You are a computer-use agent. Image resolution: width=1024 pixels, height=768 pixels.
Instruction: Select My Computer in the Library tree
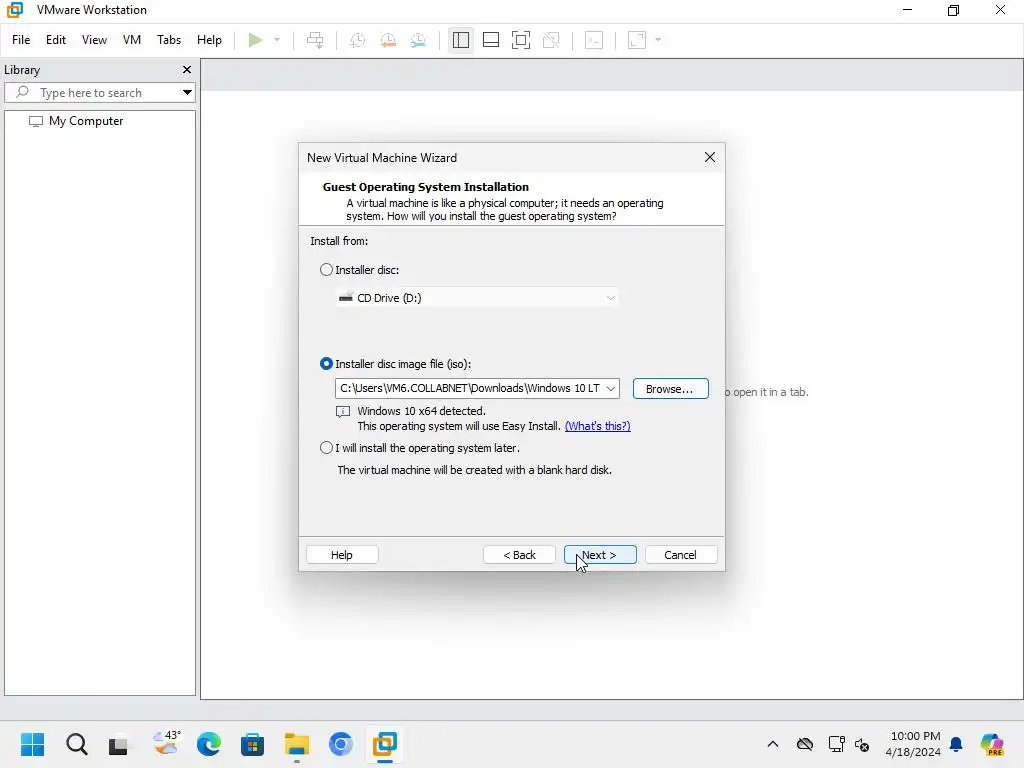86,121
